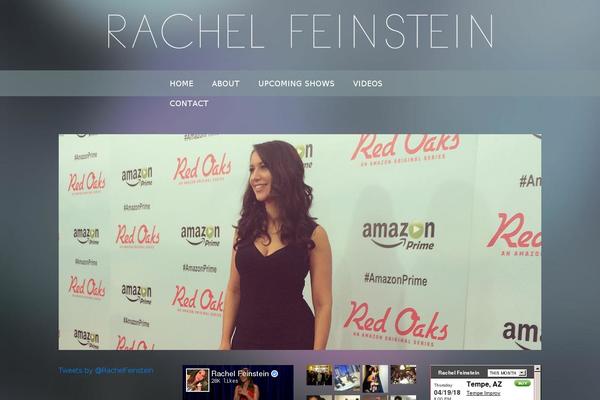Click the green BUY button for Tempe show
The image size is (600, 400).
(x=522, y=383)
